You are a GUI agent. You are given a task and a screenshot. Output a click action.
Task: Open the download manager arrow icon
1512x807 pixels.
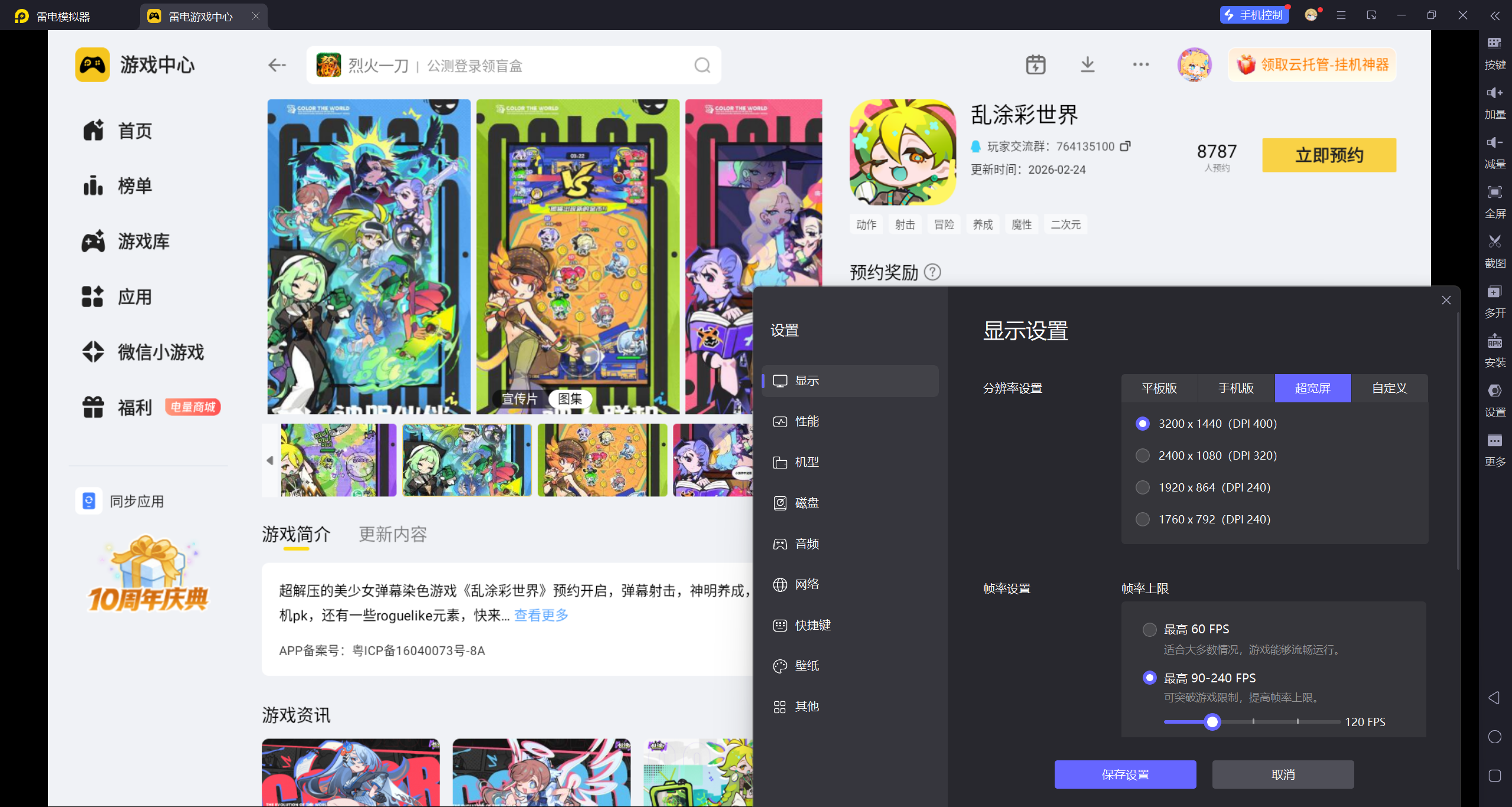(x=1087, y=64)
